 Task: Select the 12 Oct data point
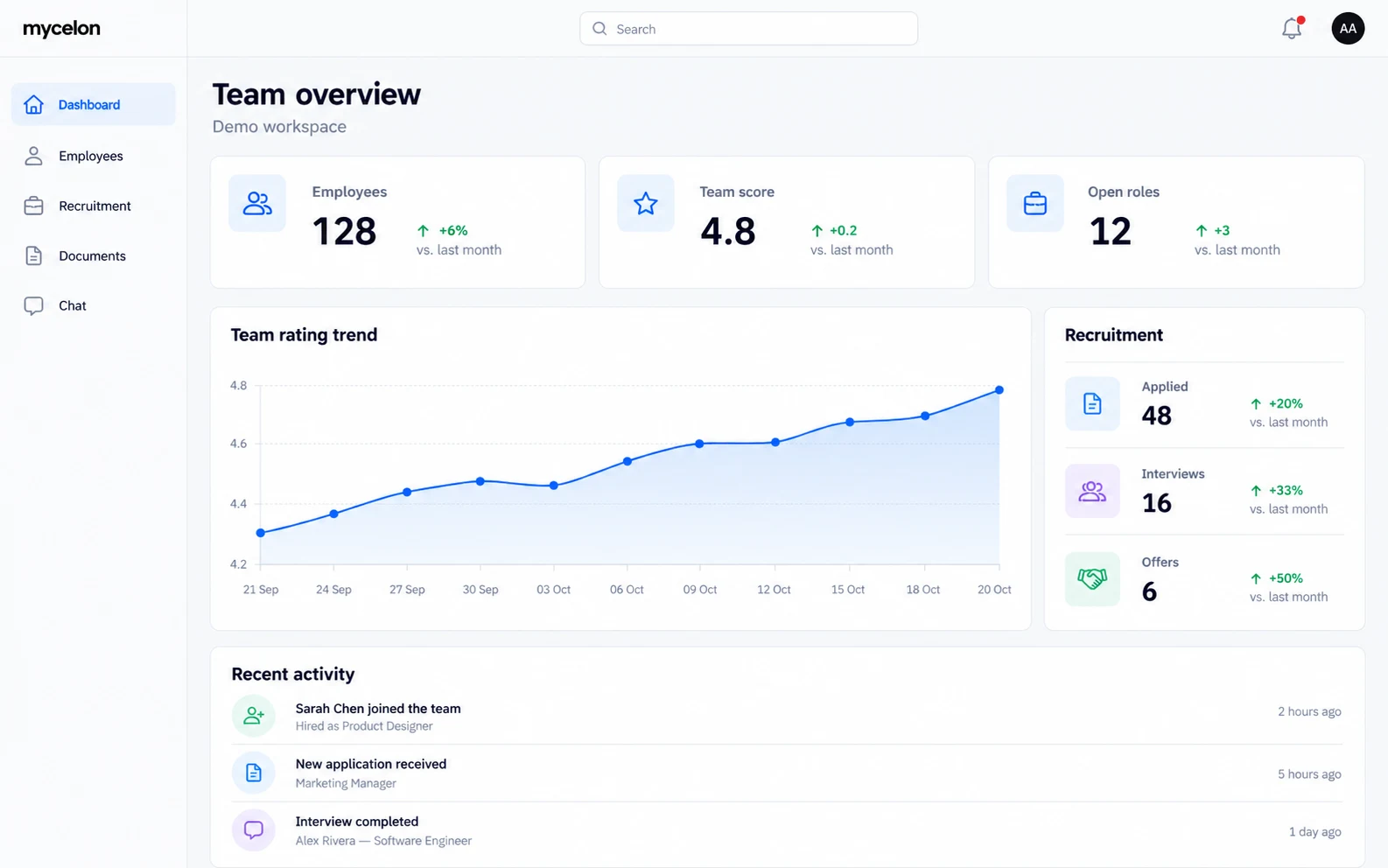click(x=775, y=442)
